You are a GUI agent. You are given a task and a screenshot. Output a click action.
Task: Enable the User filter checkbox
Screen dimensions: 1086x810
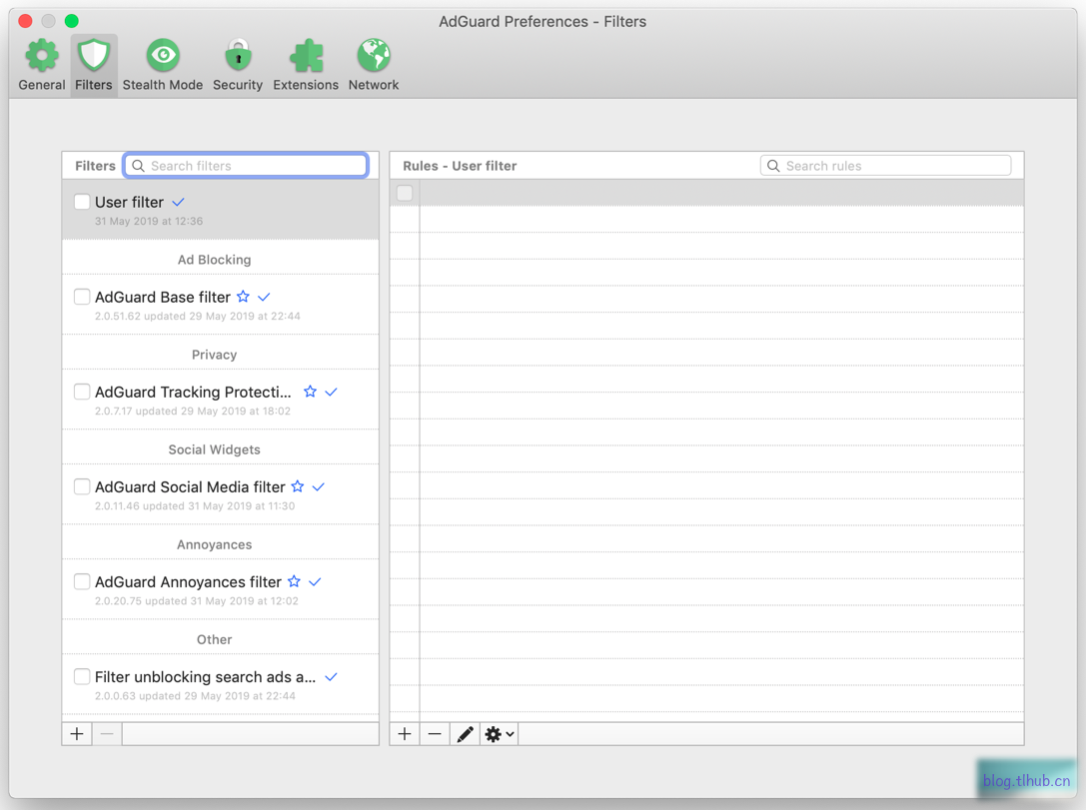[82, 201]
